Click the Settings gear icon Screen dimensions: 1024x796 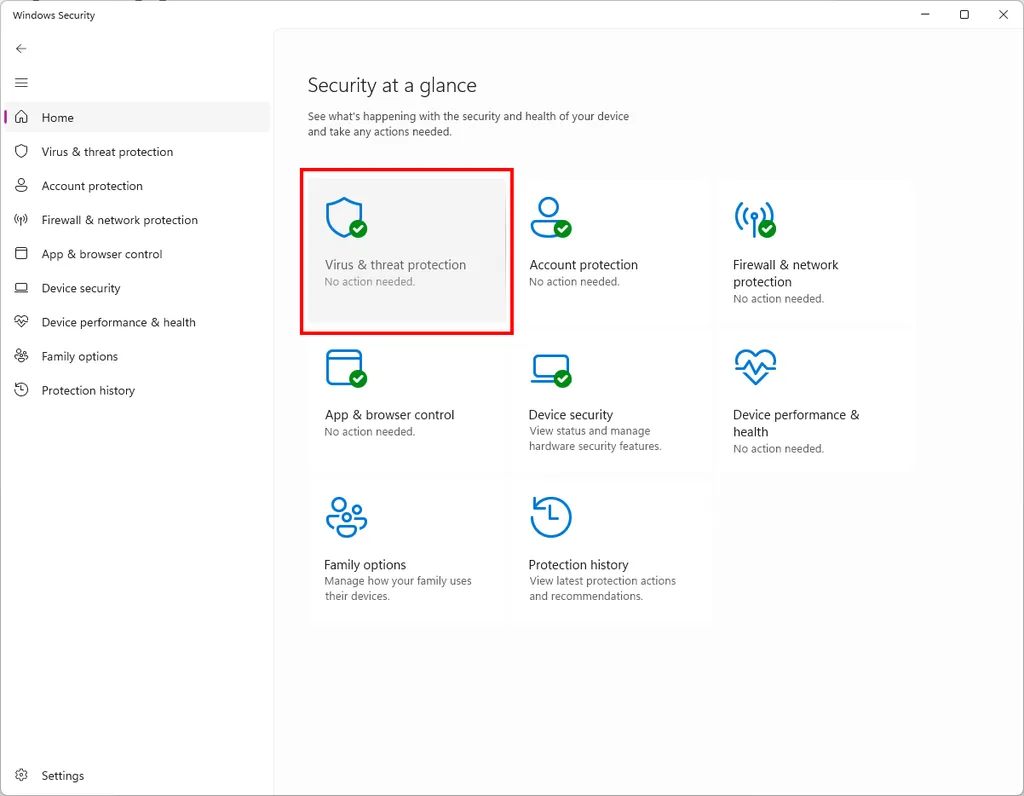tap(22, 775)
